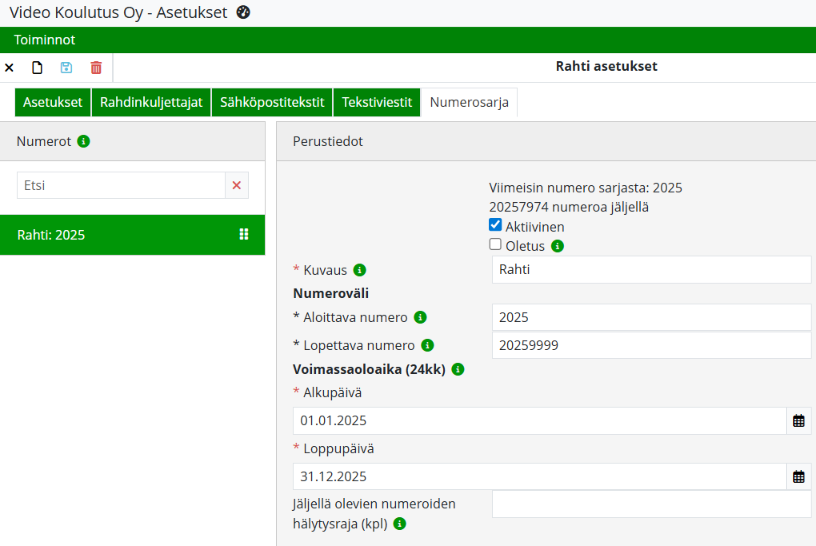This screenshot has height=546, width=816.
Task: Click grid handle icon on Rahti: 2025
Action: click(243, 234)
